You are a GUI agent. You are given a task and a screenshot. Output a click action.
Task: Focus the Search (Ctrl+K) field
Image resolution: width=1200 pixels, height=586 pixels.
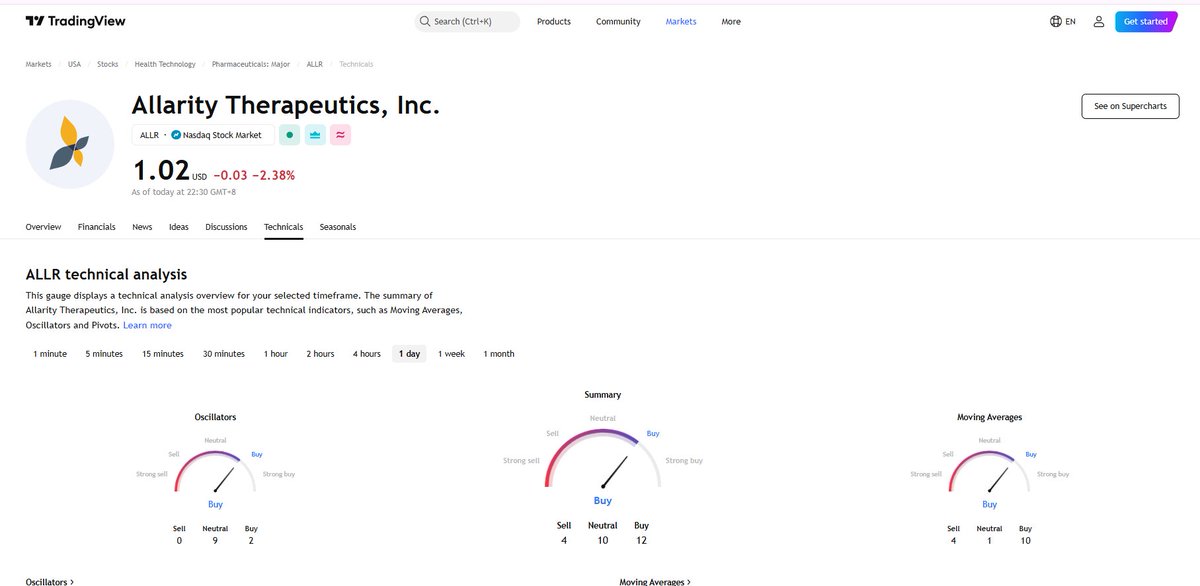click(467, 21)
